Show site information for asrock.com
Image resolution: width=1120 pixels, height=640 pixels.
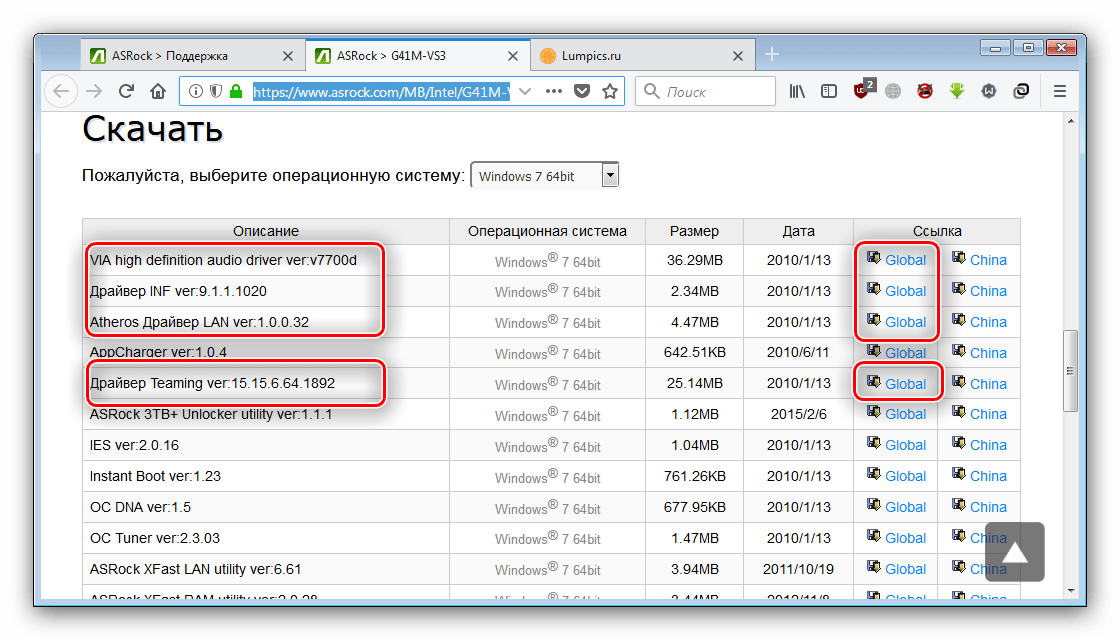coord(196,91)
